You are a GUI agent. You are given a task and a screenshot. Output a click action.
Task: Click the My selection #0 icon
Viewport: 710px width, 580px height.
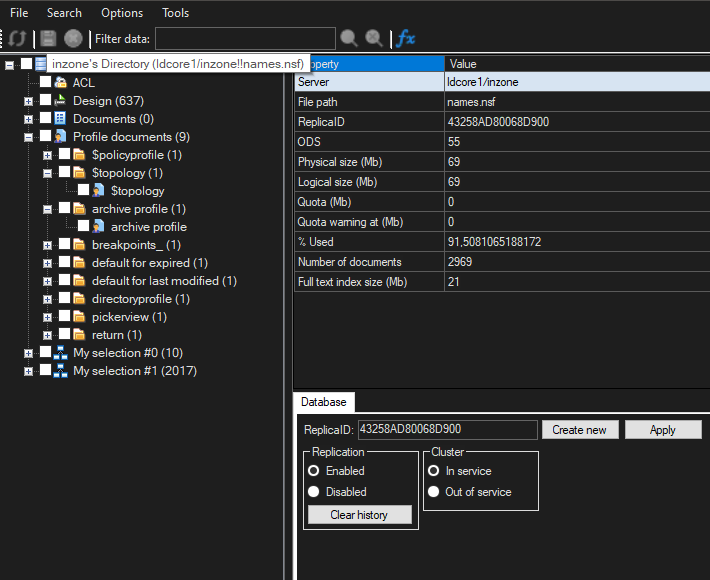click(61, 353)
